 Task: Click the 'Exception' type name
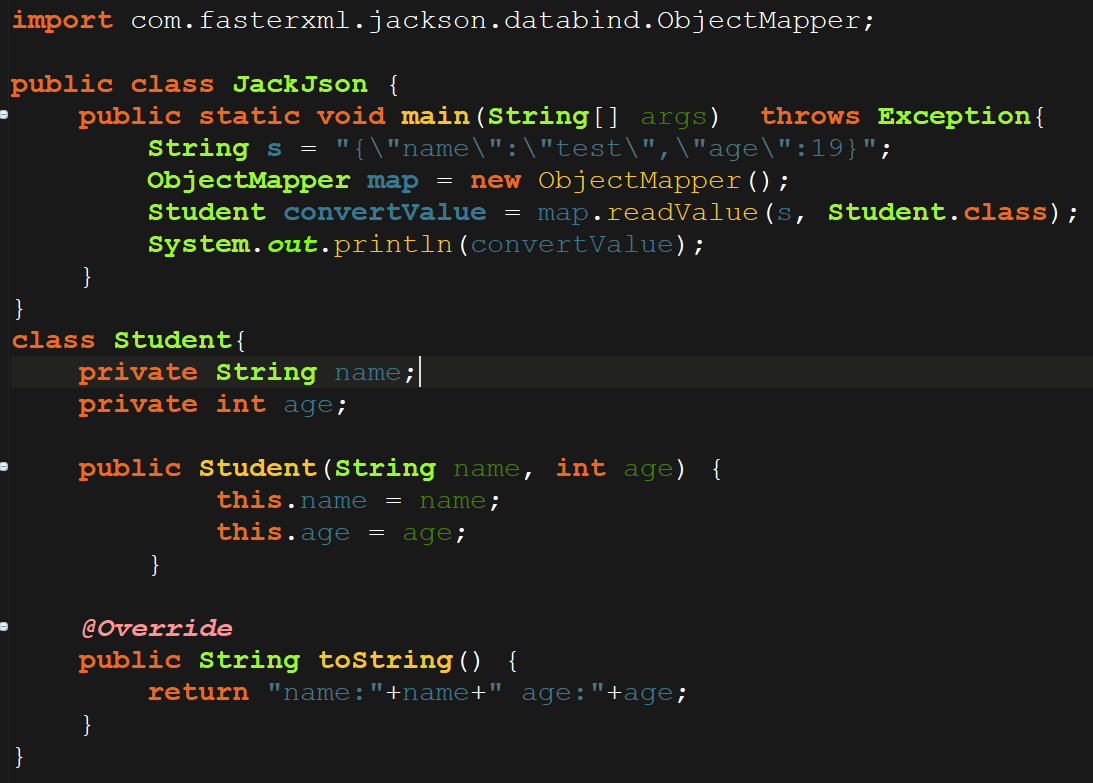[x=954, y=116]
